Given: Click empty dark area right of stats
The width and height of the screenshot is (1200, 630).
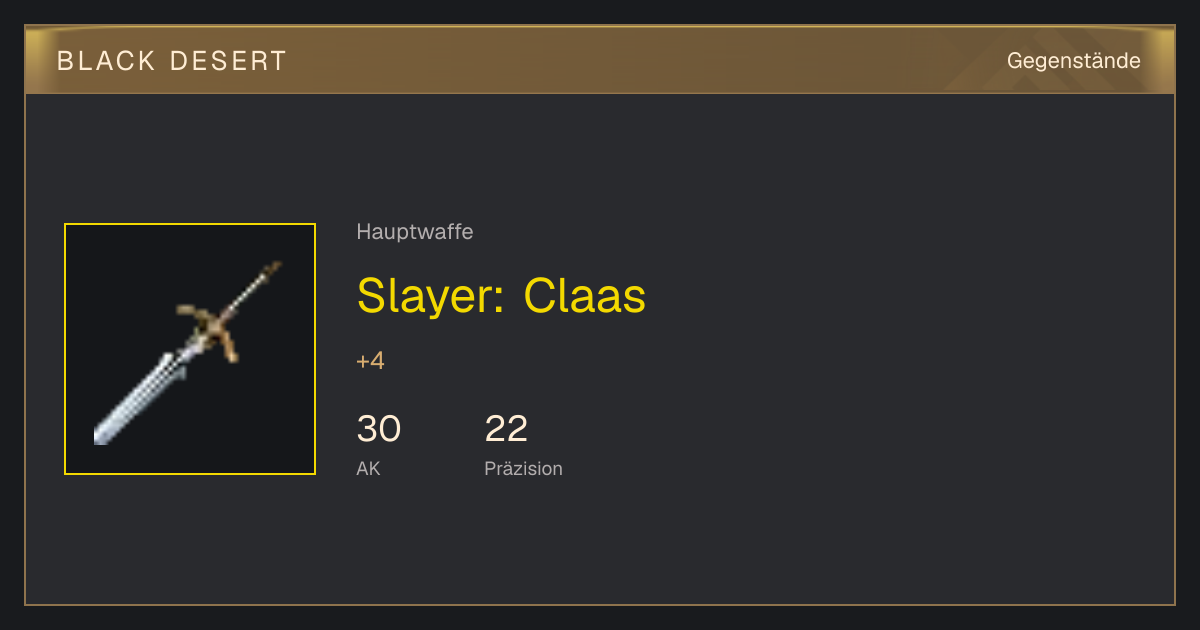Looking at the screenshot, I should [850, 440].
